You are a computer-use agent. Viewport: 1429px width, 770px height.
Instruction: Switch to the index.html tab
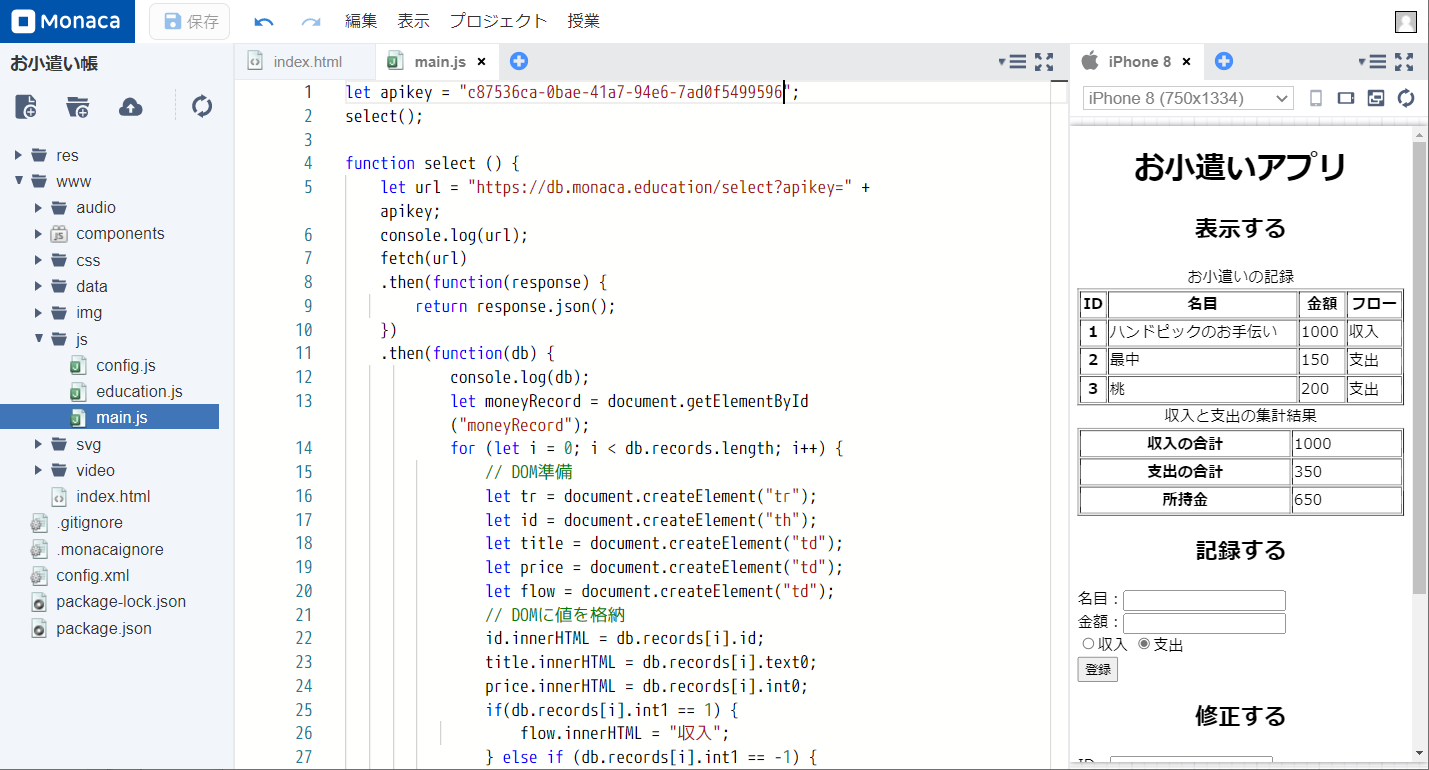click(307, 62)
